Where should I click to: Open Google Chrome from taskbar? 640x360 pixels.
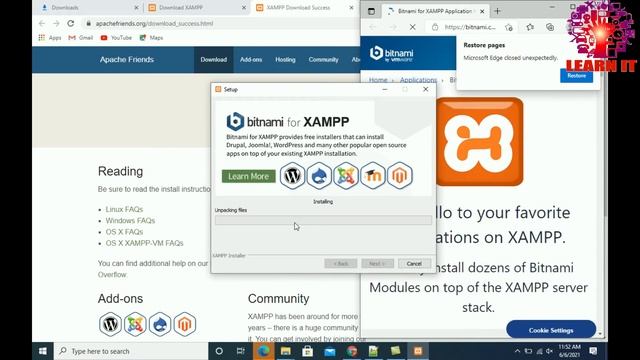click(x=352, y=351)
